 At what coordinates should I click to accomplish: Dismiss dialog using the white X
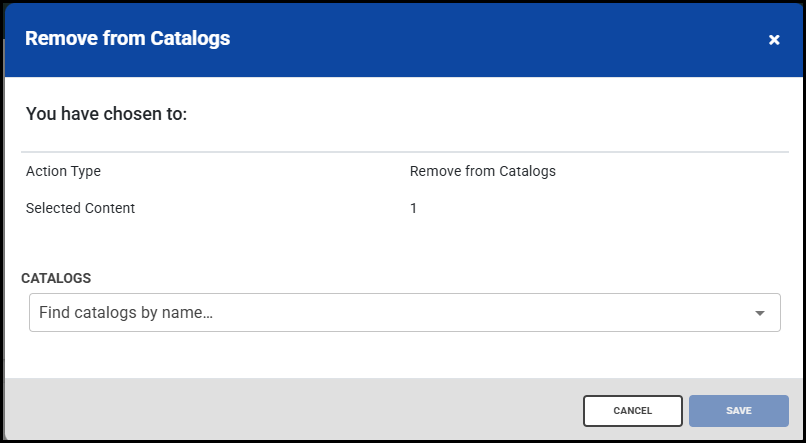tap(773, 40)
